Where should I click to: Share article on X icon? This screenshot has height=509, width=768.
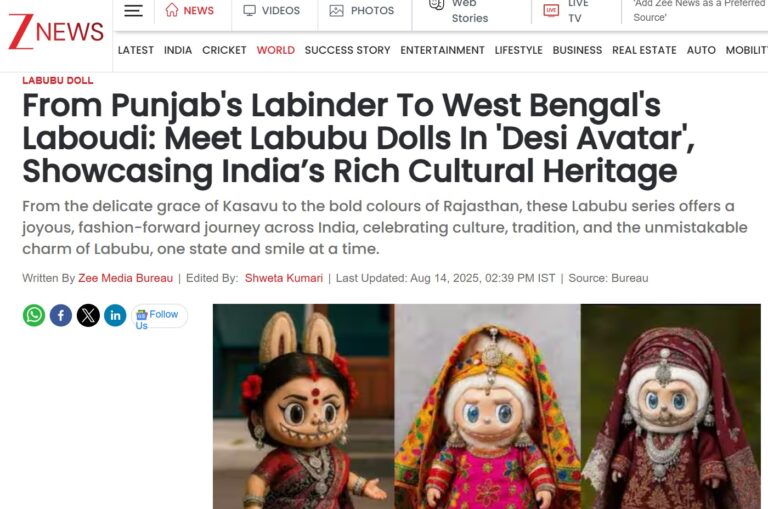[88, 315]
